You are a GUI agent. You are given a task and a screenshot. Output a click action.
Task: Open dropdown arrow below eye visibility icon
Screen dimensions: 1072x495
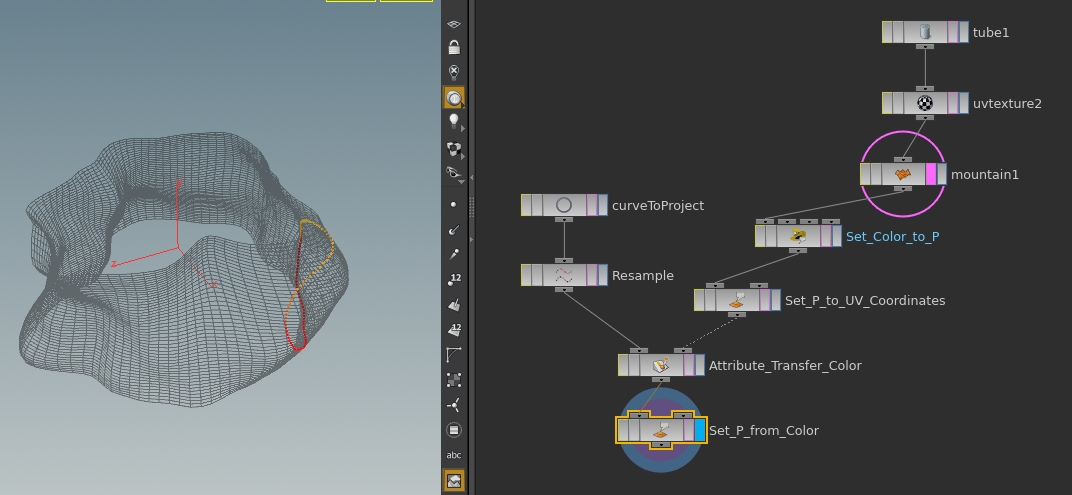click(461, 182)
